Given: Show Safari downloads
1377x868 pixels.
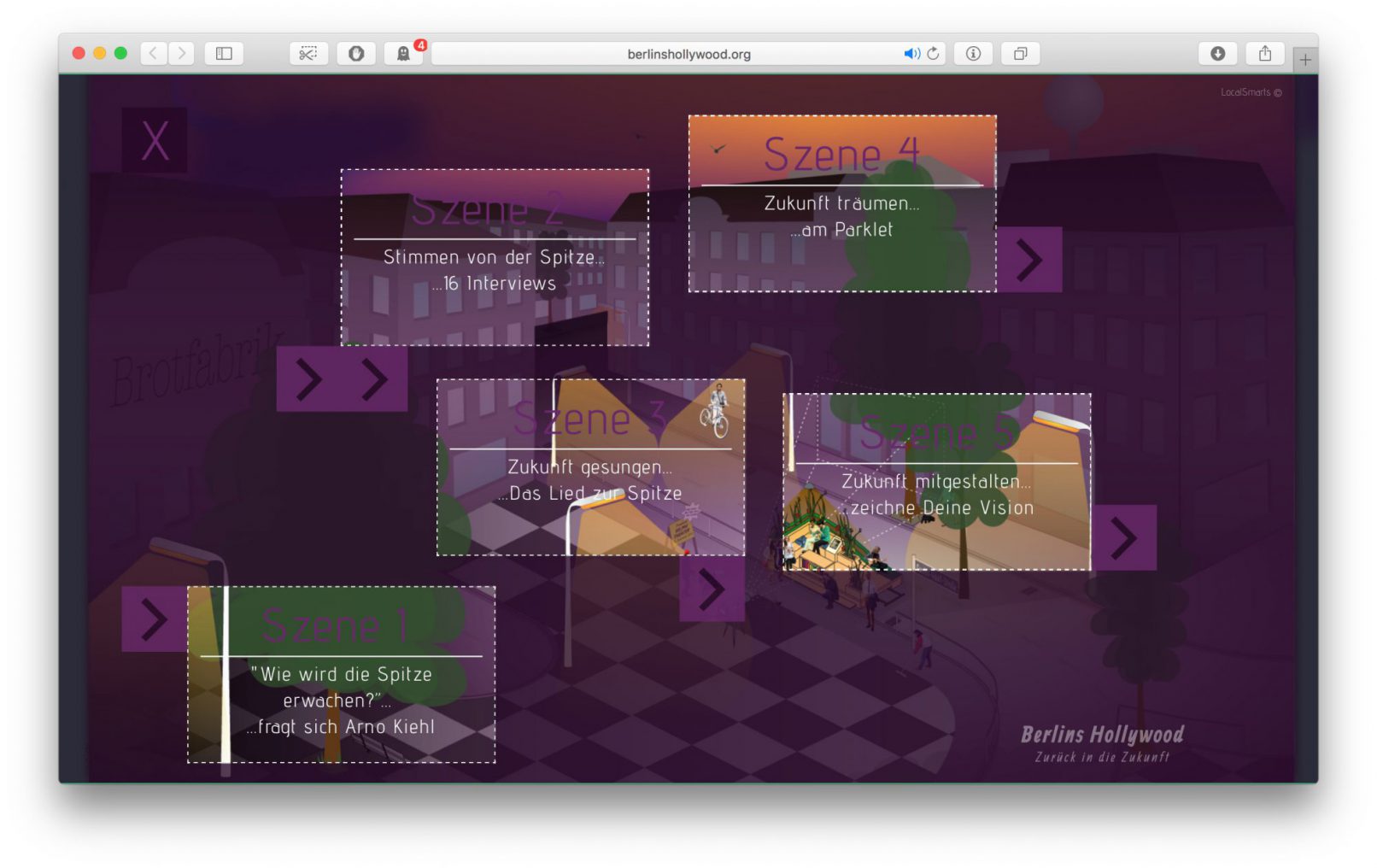Looking at the screenshot, I should (x=1217, y=54).
